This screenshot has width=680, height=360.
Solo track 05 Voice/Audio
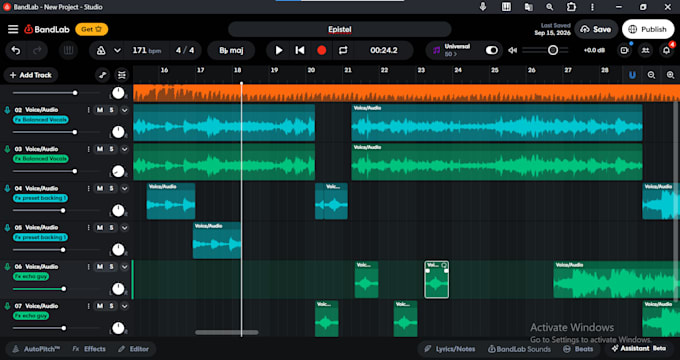pyautogui.click(x=111, y=228)
